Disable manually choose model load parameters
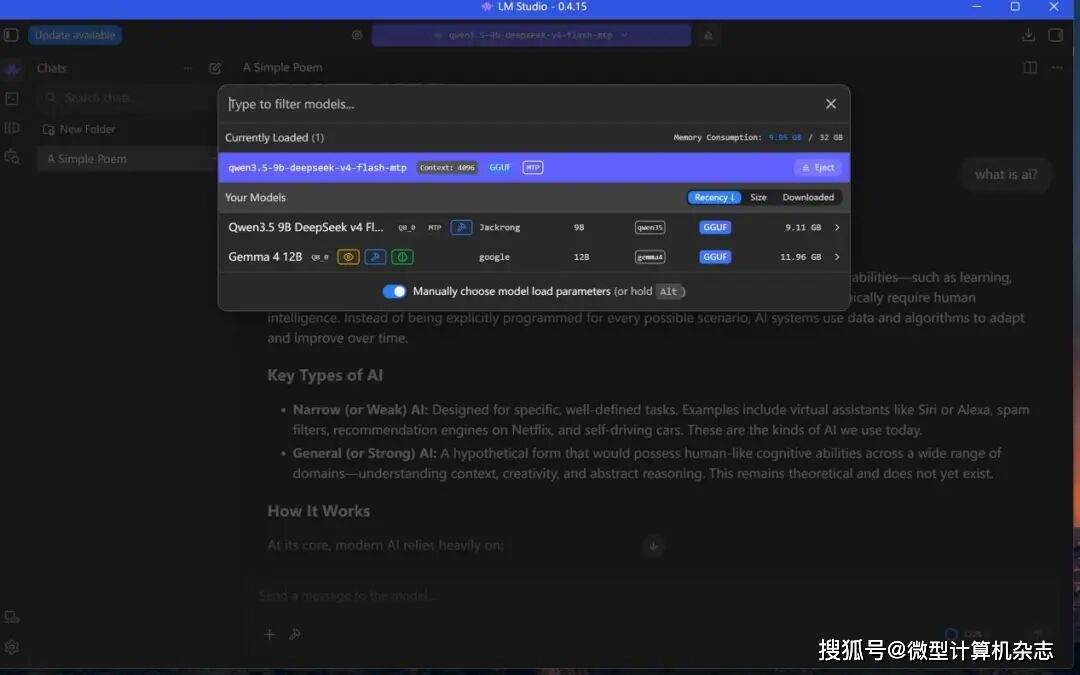 pyautogui.click(x=395, y=291)
